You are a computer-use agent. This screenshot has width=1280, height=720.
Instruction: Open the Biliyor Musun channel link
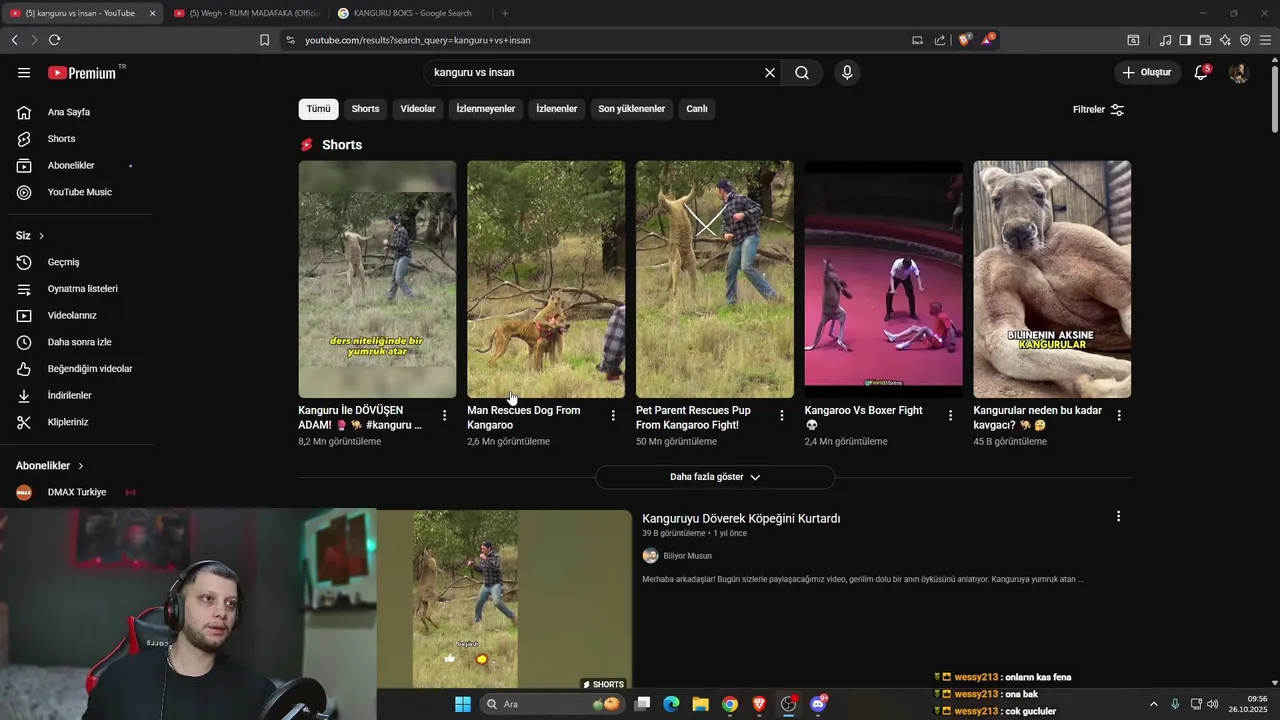pyautogui.click(x=688, y=556)
